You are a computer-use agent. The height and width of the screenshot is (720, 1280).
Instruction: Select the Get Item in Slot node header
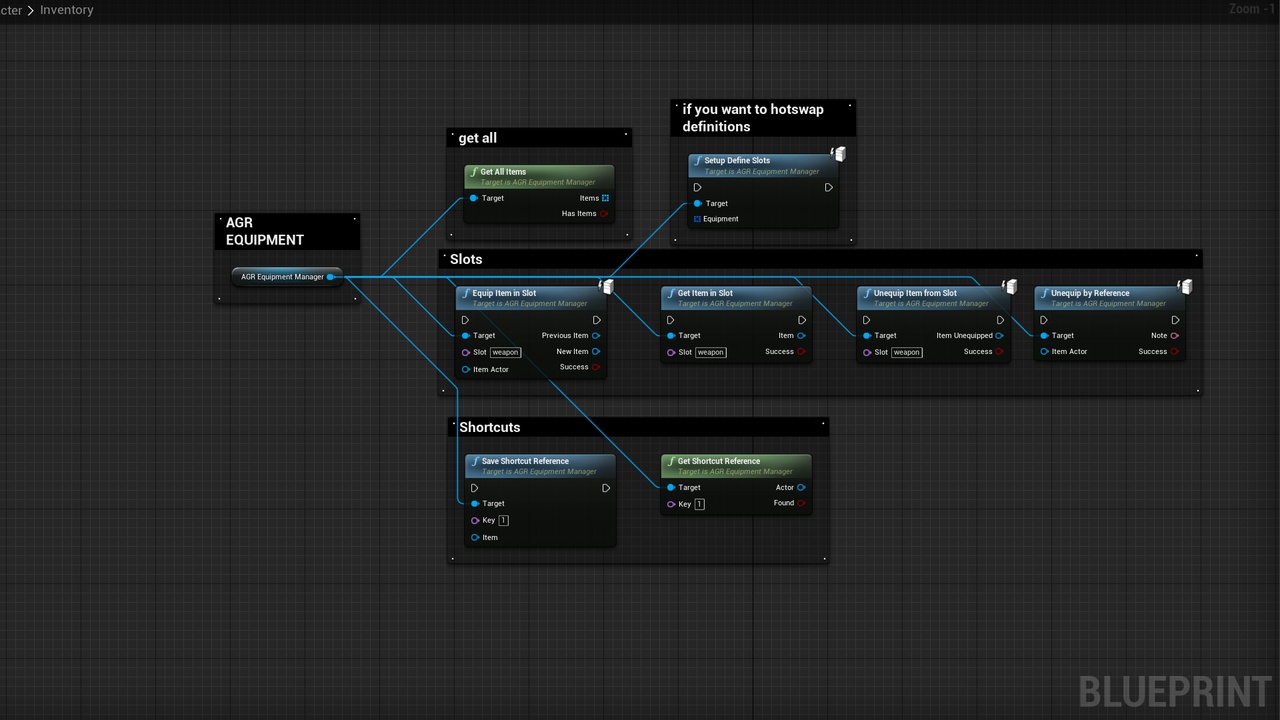[735, 297]
